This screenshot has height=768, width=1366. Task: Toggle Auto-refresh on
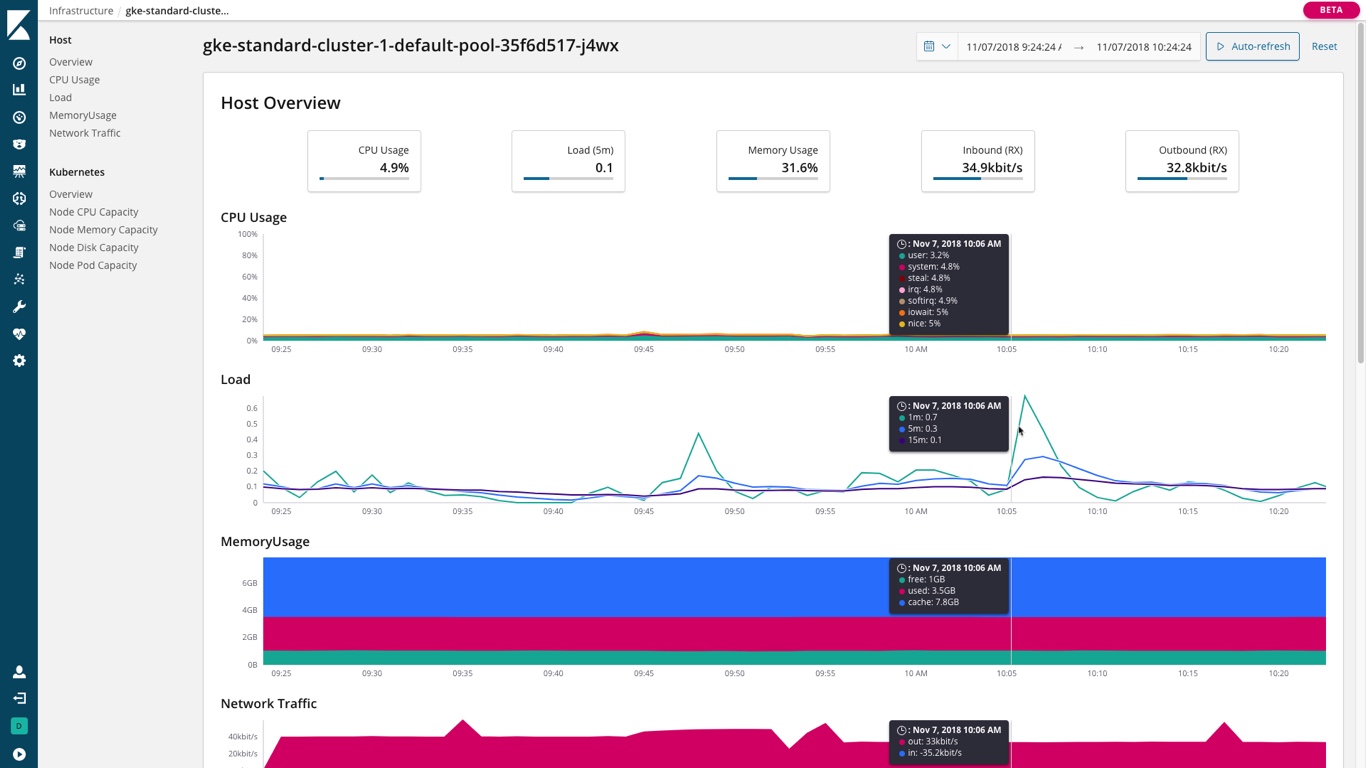(1252, 47)
